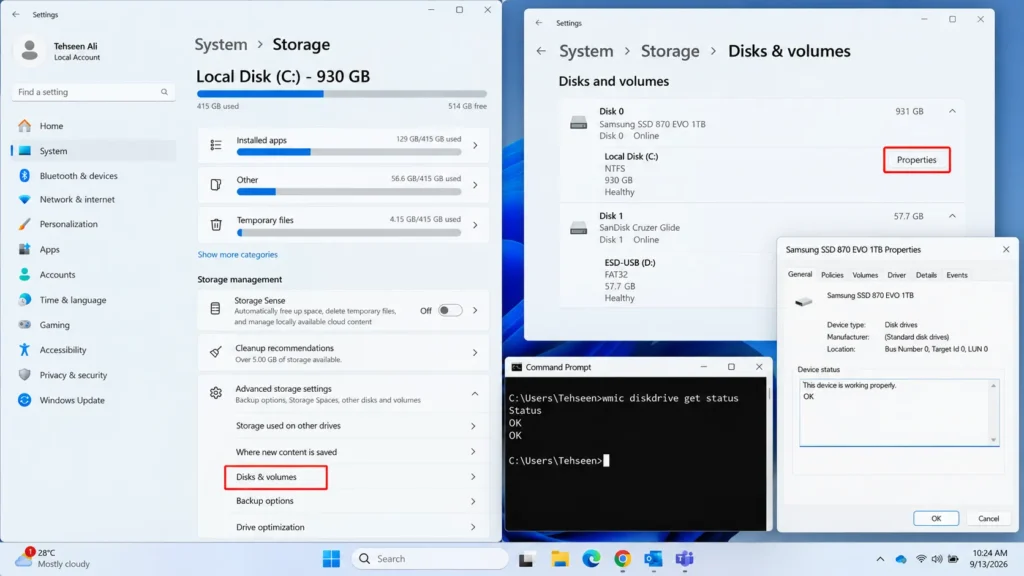Screen dimensions: 1024x576
Task: Click the search magnifier in Find a setting
Action: click(x=164, y=92)
